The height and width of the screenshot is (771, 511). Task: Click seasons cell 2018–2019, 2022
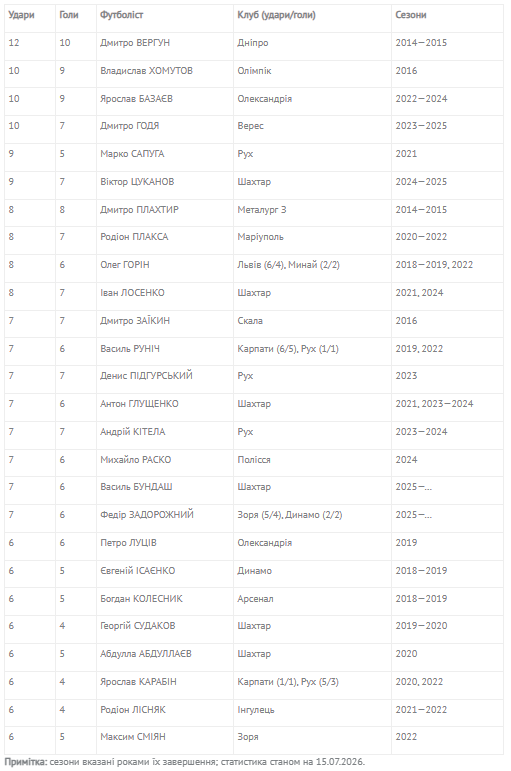click(x=434, y=265)
